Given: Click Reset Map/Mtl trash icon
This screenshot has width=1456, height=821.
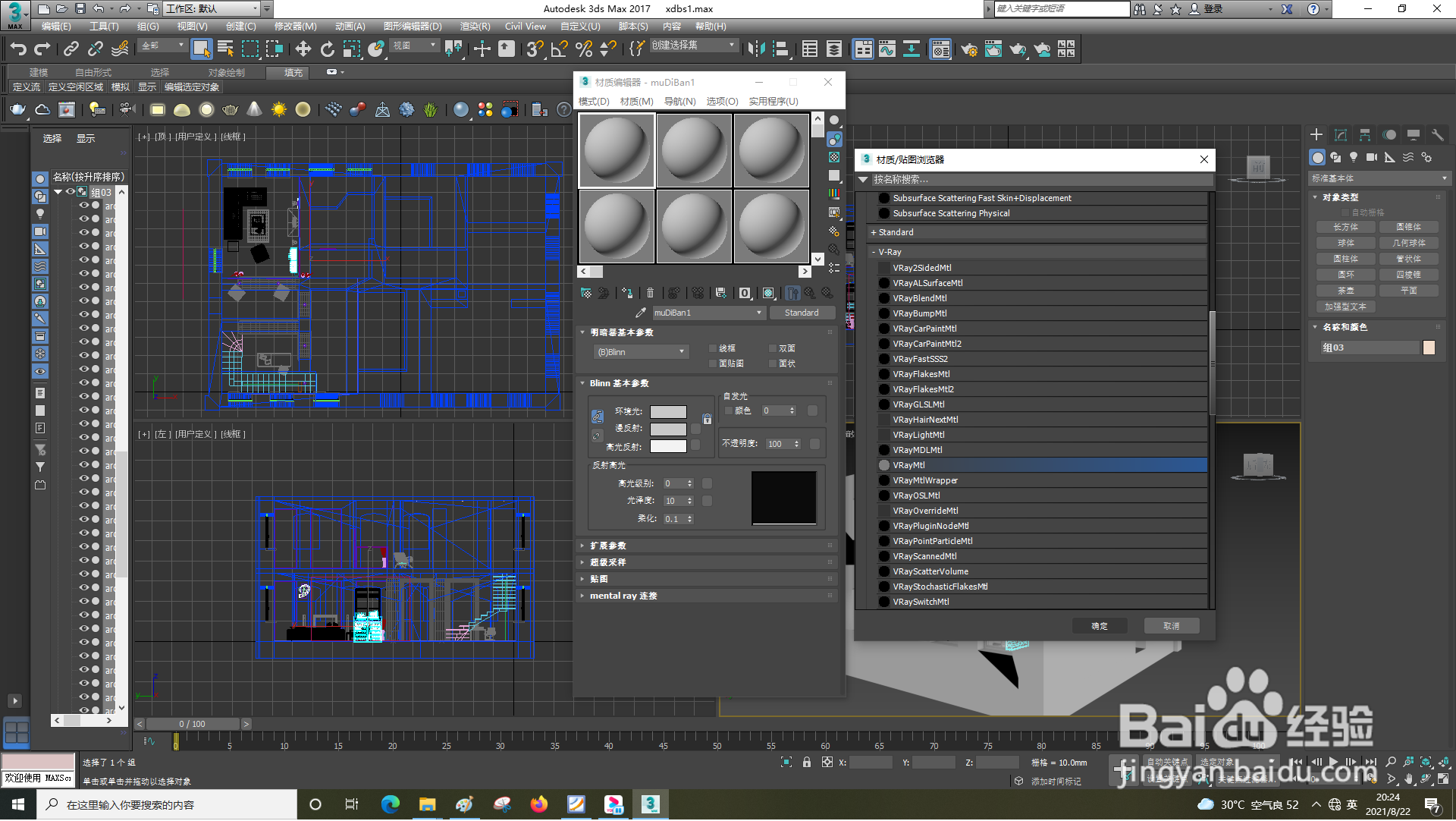Looking at the screenshot, I should click(650, 293).
